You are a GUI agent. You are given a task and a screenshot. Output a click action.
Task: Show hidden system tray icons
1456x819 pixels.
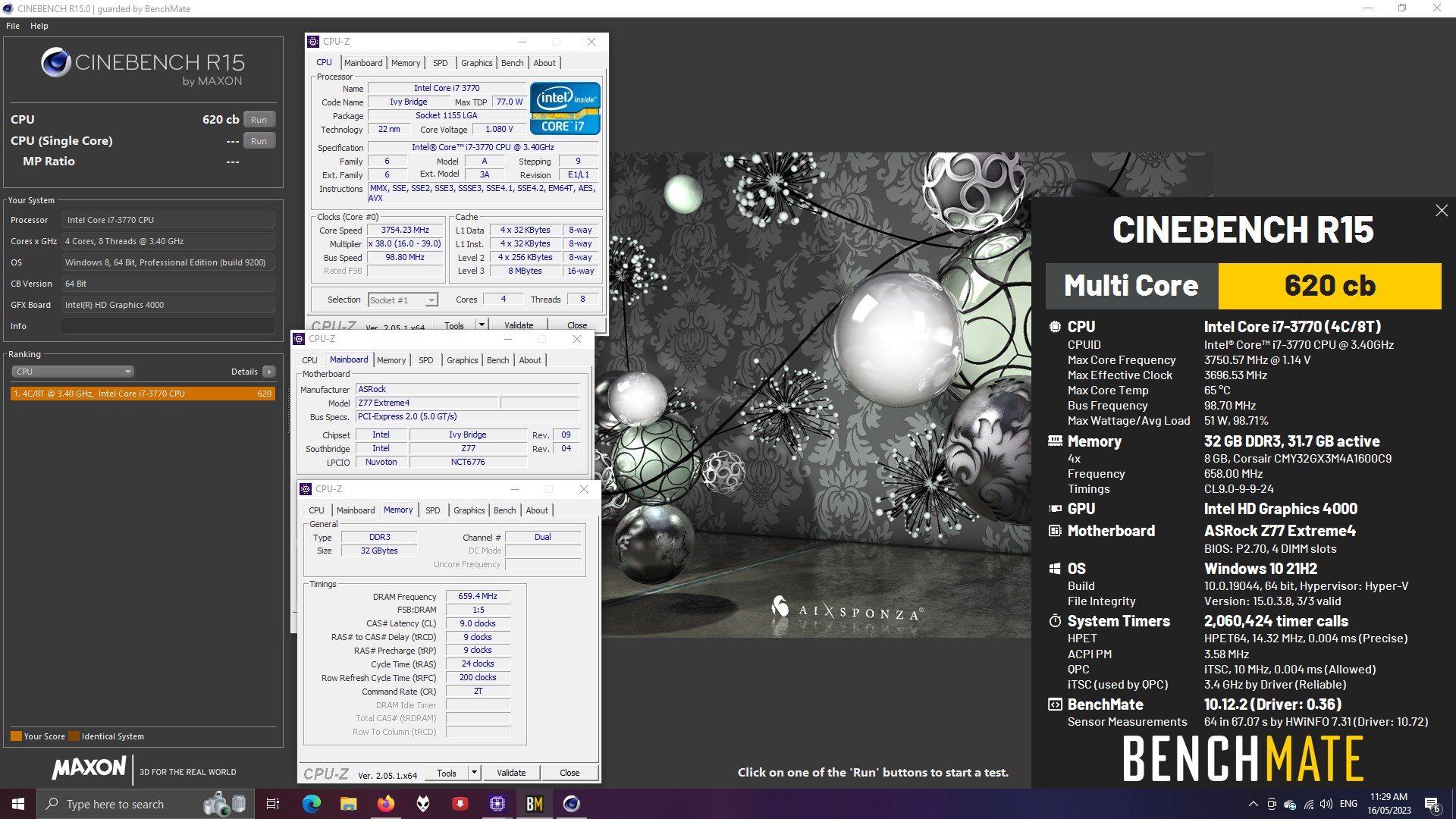pyautogui.click(x=1253, y=804)
